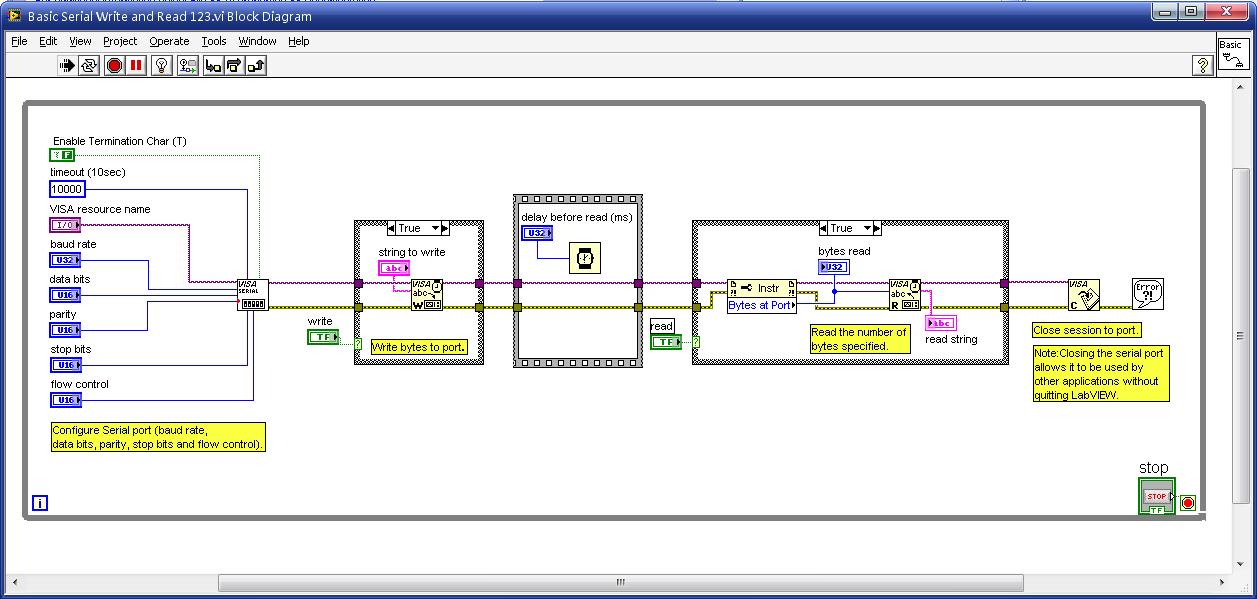Select the string to write terminal

394,268
